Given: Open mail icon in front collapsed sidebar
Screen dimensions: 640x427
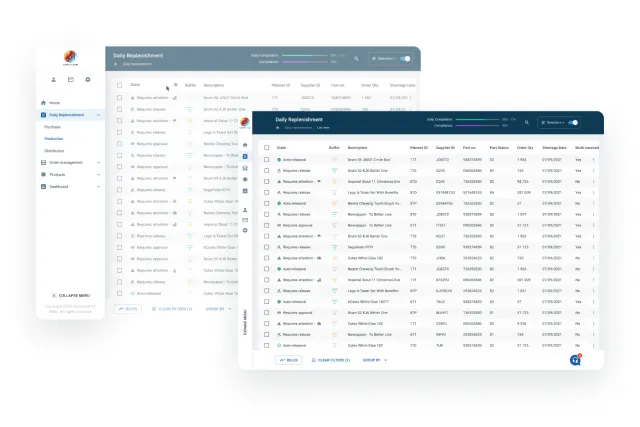Looking at the screenshot, I should click(245, 220).
